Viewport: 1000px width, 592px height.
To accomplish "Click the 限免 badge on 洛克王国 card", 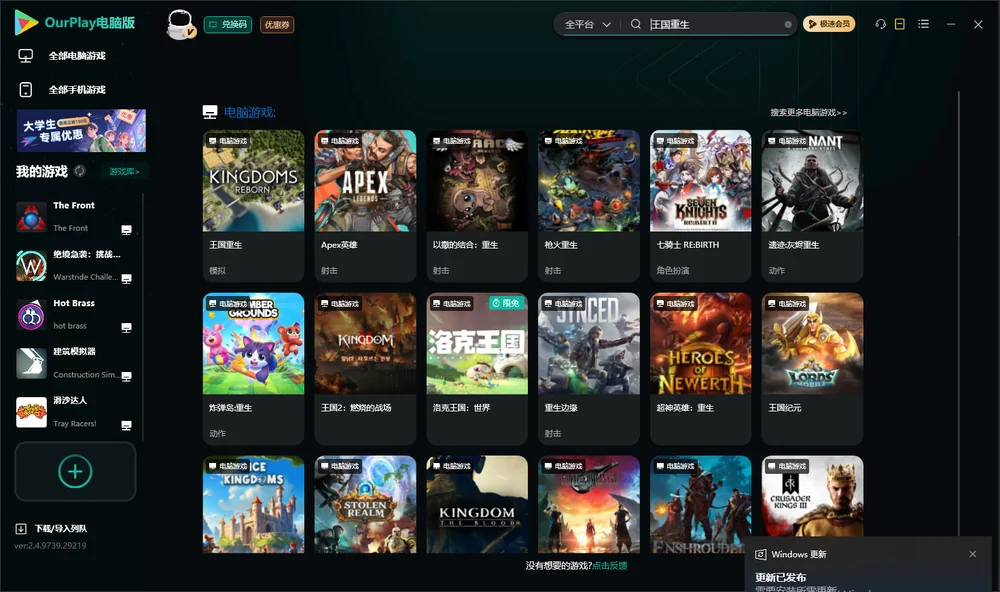I will (506, 303).
